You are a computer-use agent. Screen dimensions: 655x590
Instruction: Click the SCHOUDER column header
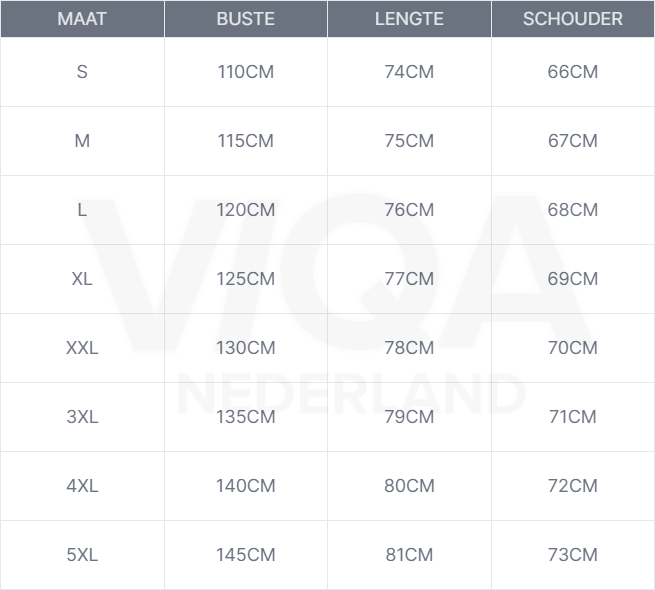coord(572,19)
